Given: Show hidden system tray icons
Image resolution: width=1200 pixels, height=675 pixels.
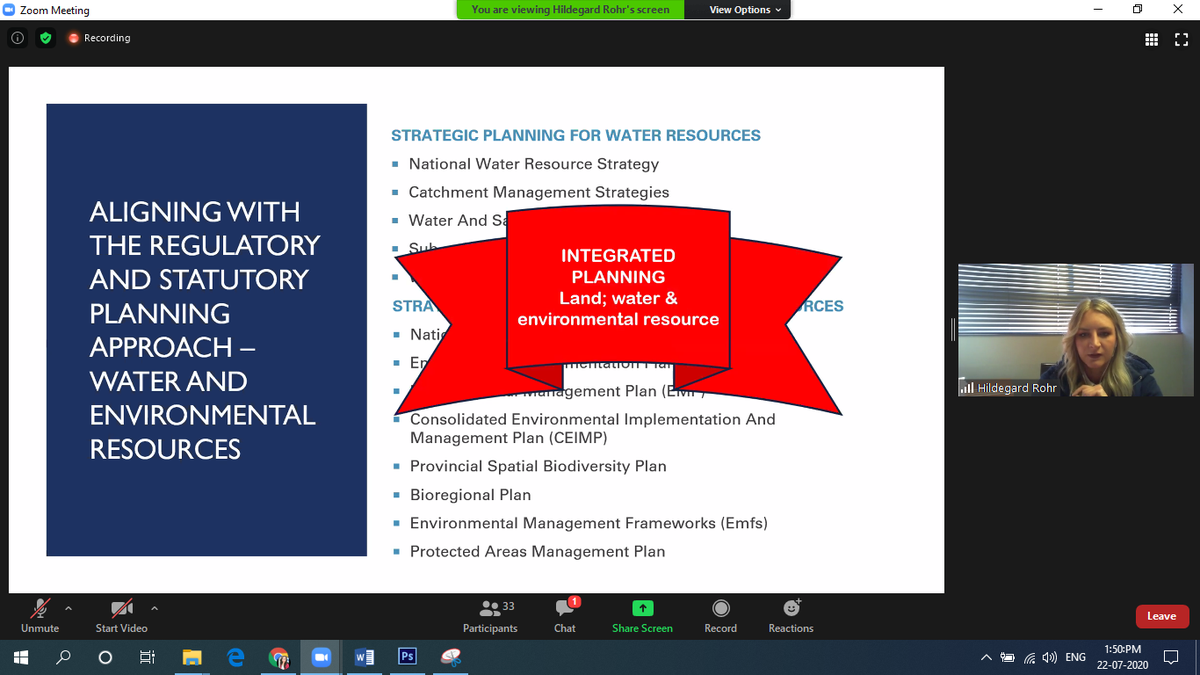Looking at the screenshot, I should pyautogui.click(x=986, y=657).
